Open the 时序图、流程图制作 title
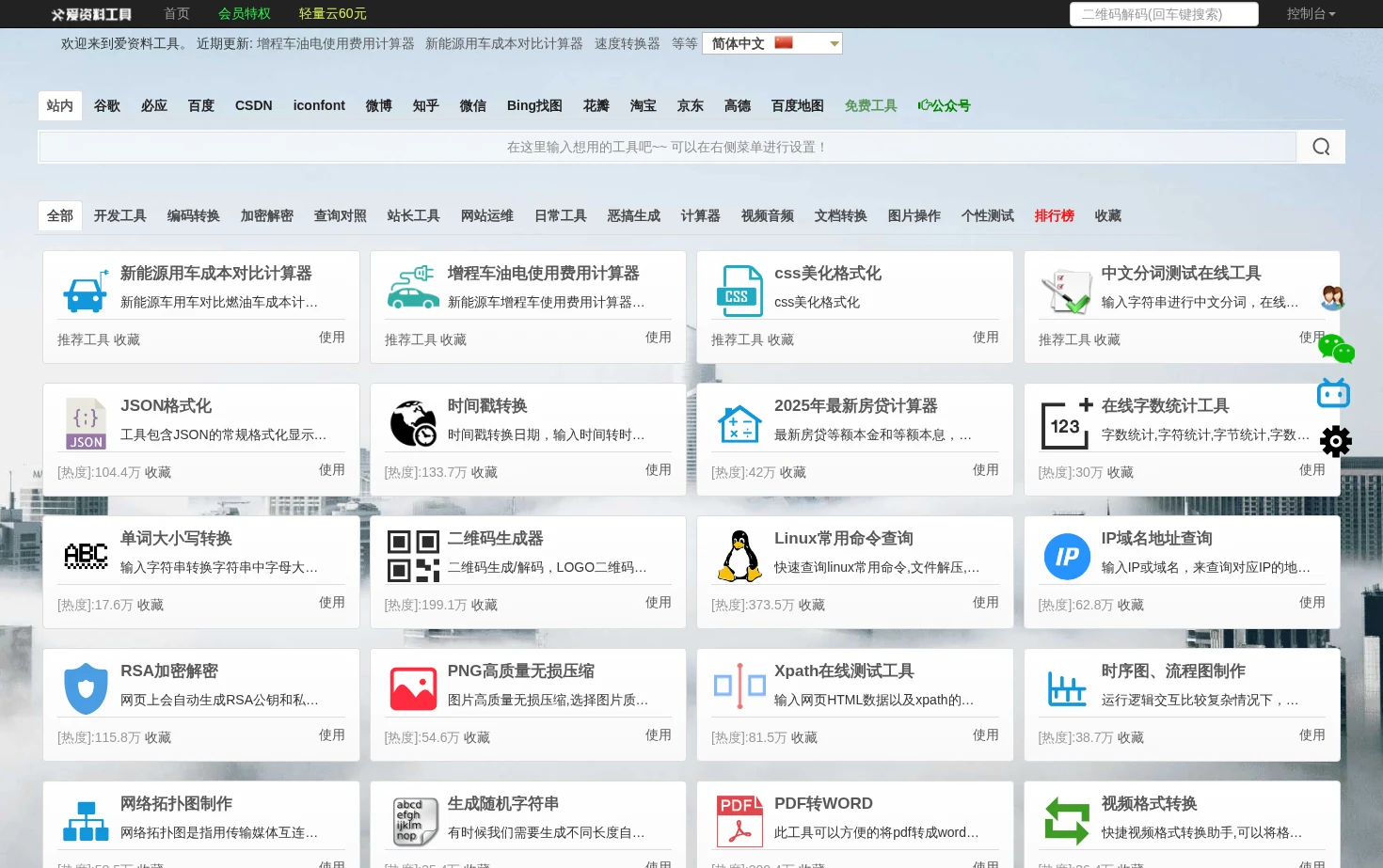Image resolution: width=1383 pixels, height=868 pixels. pyautogui.click(x=1173, y=671)
